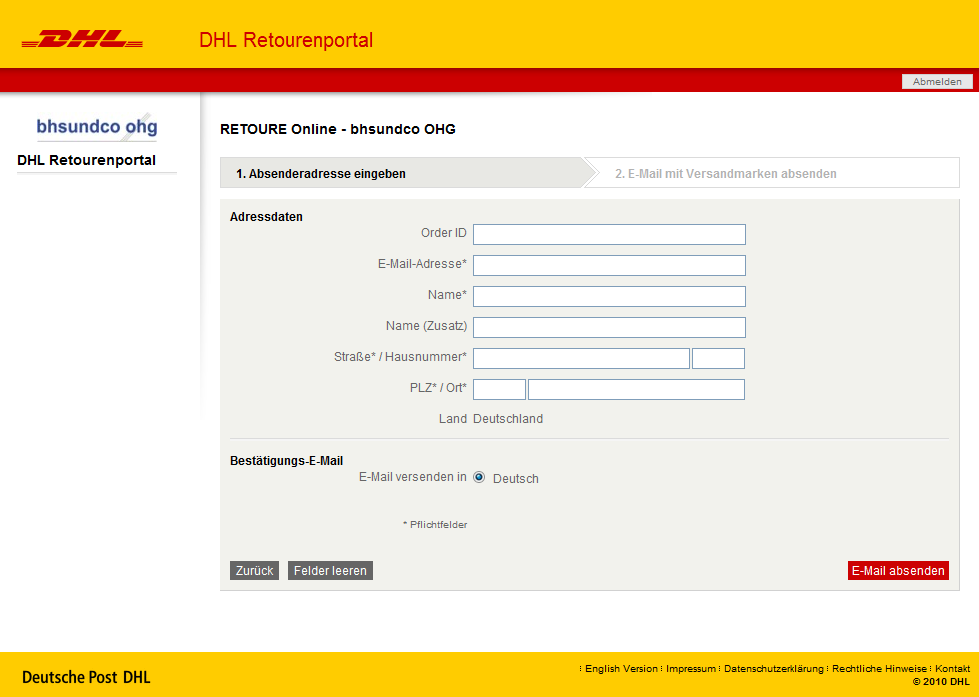
Task: Click the DHL Retourenportal sidebar heading
Action: click(x=86, y=160)
